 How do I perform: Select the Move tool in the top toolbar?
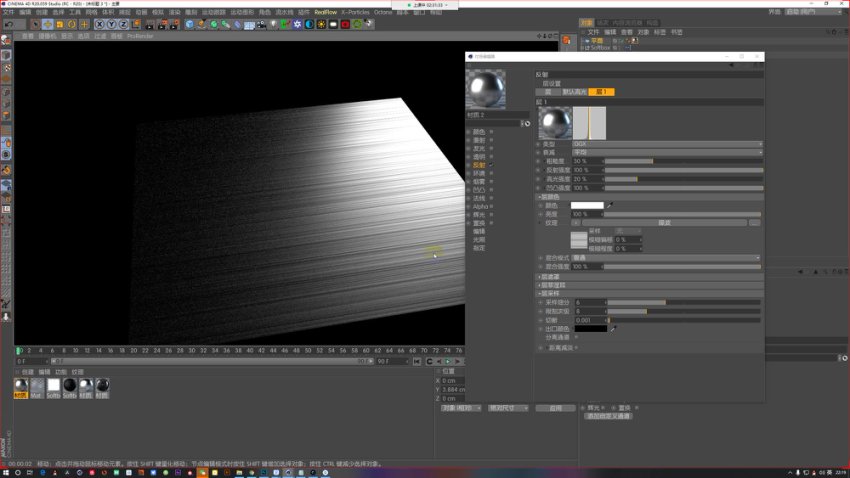pos(48,24)
